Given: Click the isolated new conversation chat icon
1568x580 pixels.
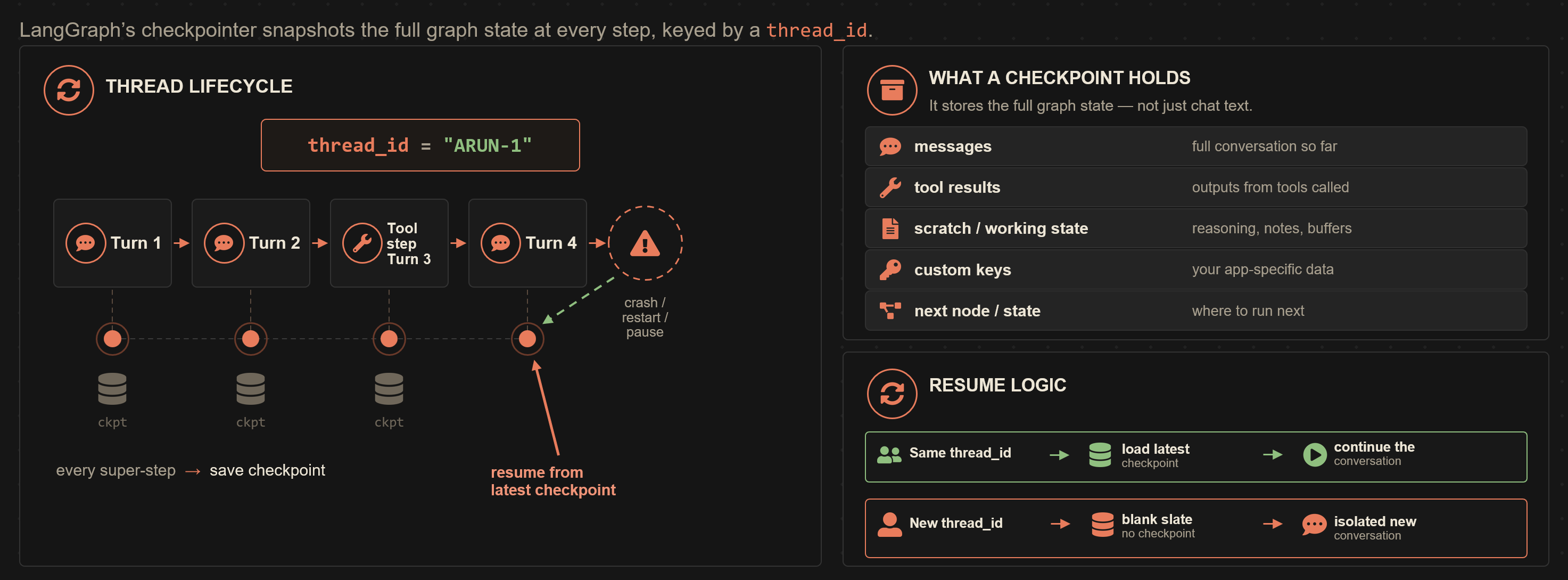Looking at the screenshot, I should pyautogui.click(x=1314, y=525).
